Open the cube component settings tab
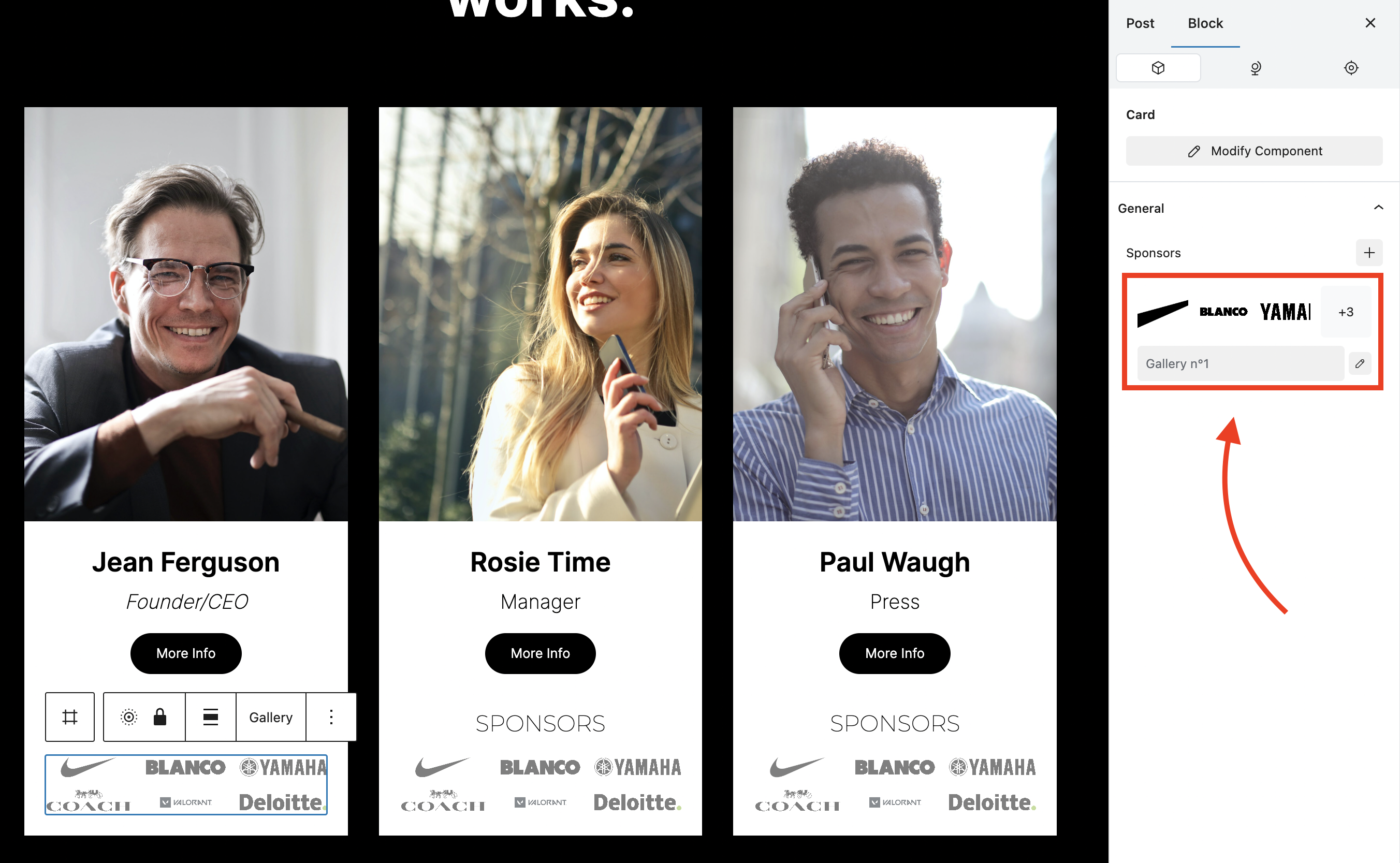 [x=1158, y=68]
